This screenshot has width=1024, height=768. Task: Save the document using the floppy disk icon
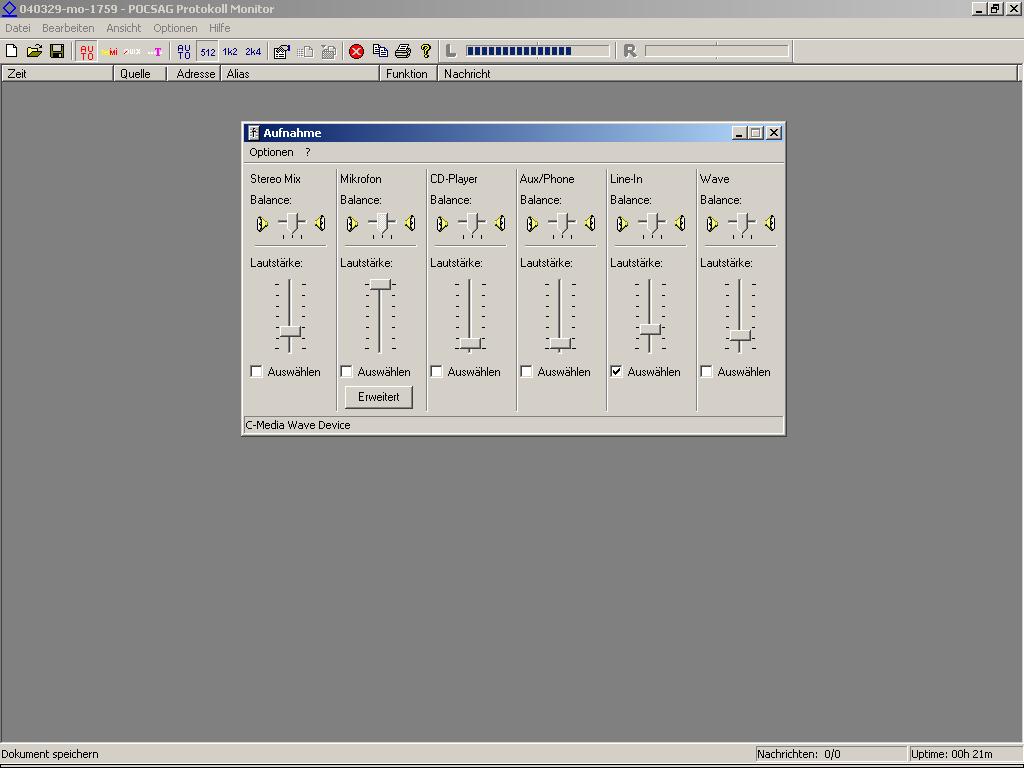click(57, 51)
